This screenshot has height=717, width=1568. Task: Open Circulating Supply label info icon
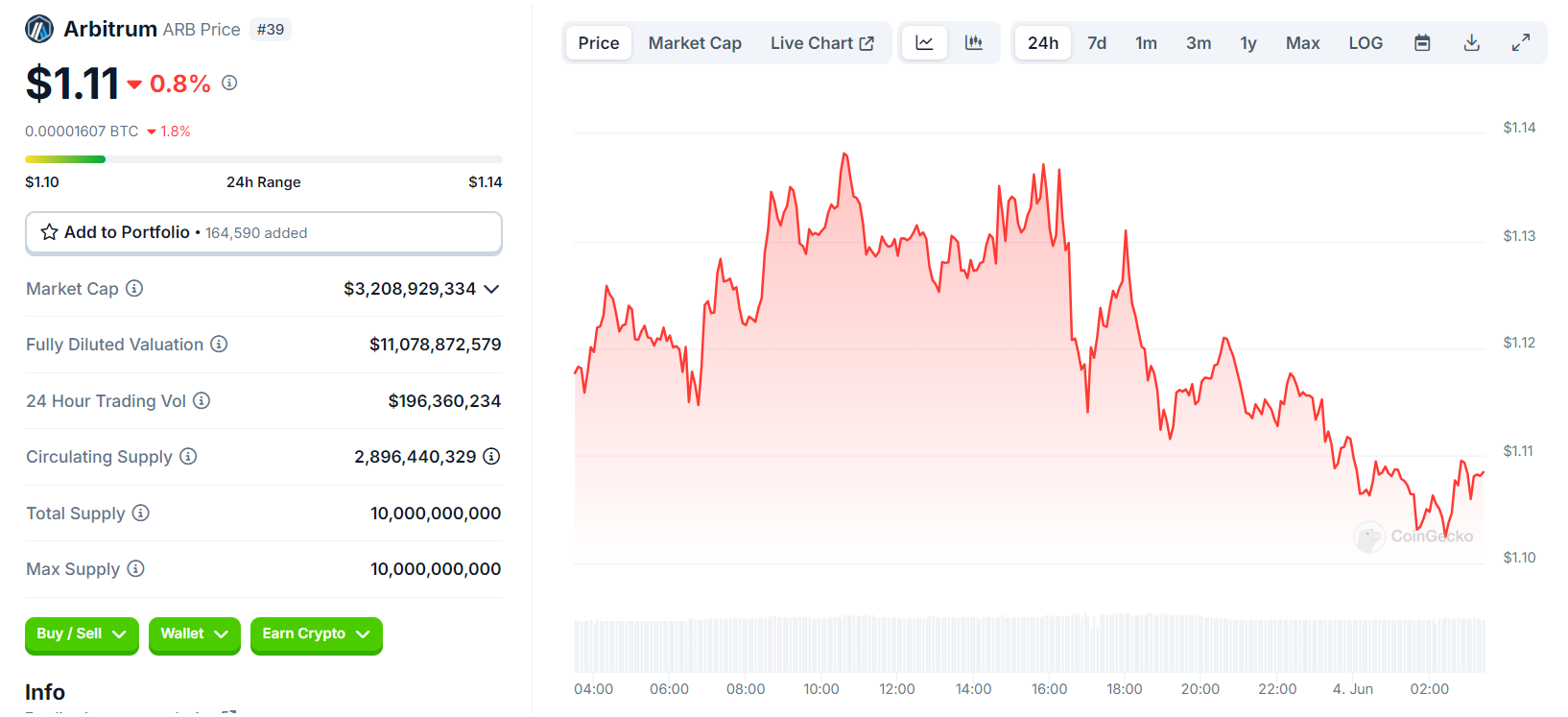pos(188,456)
